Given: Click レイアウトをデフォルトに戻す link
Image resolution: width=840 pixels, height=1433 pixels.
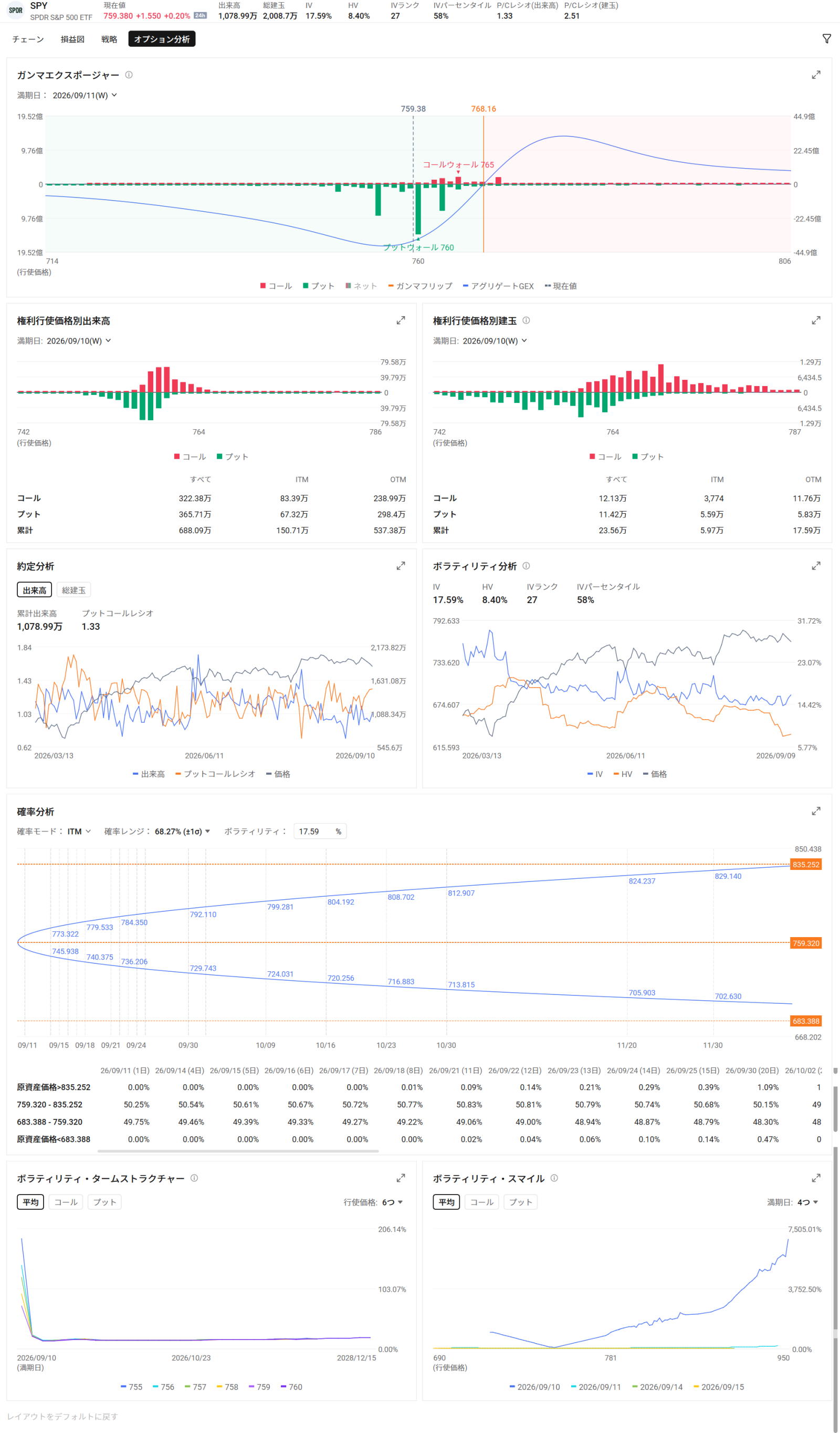Looking at the screenshot, I should (x=62, y=1417).
